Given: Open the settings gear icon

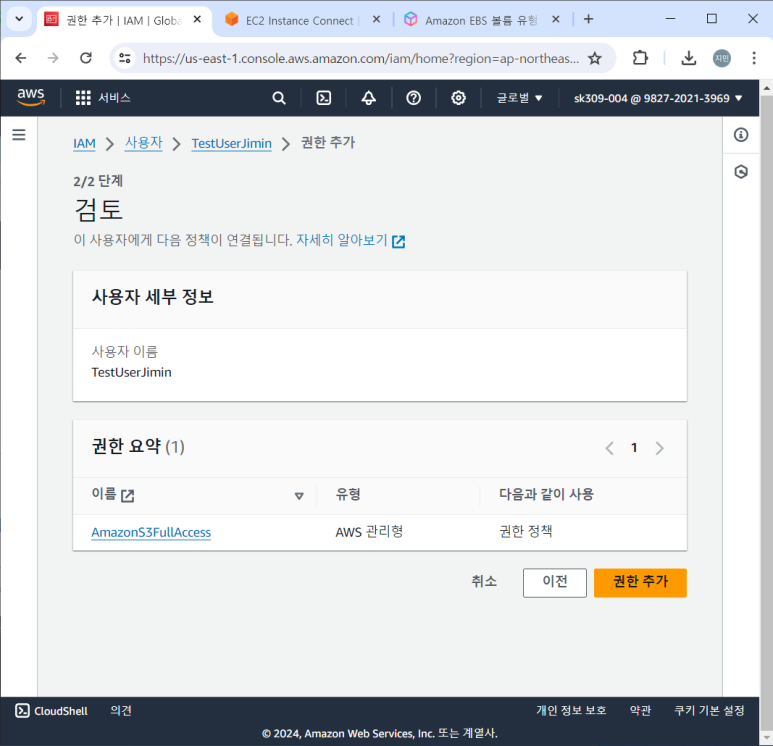Looking at the screenshot, I should point(458,98).
